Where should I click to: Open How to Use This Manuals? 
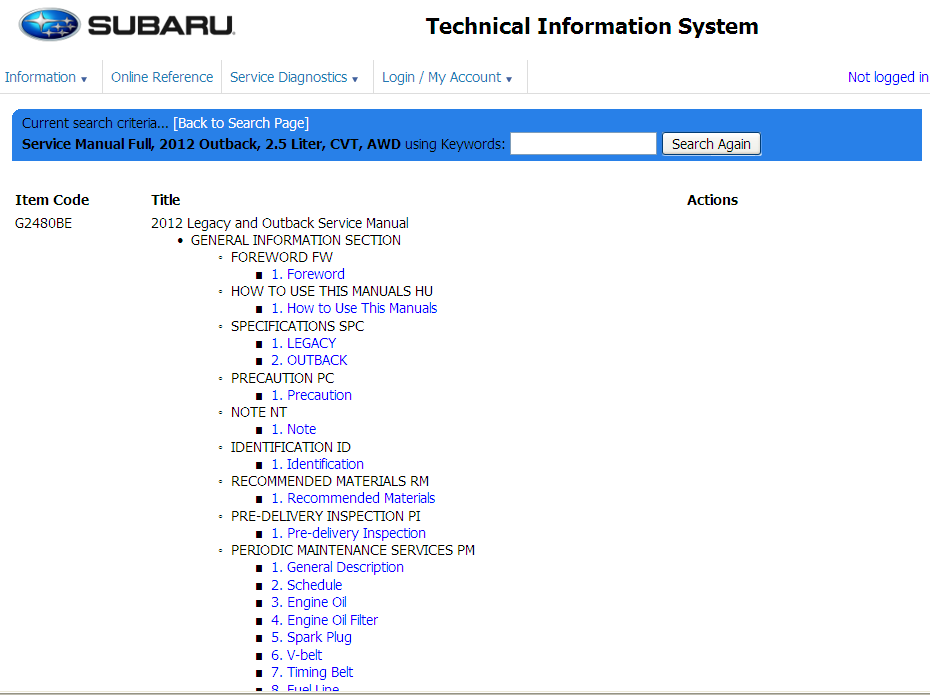[x=354, y=308]
